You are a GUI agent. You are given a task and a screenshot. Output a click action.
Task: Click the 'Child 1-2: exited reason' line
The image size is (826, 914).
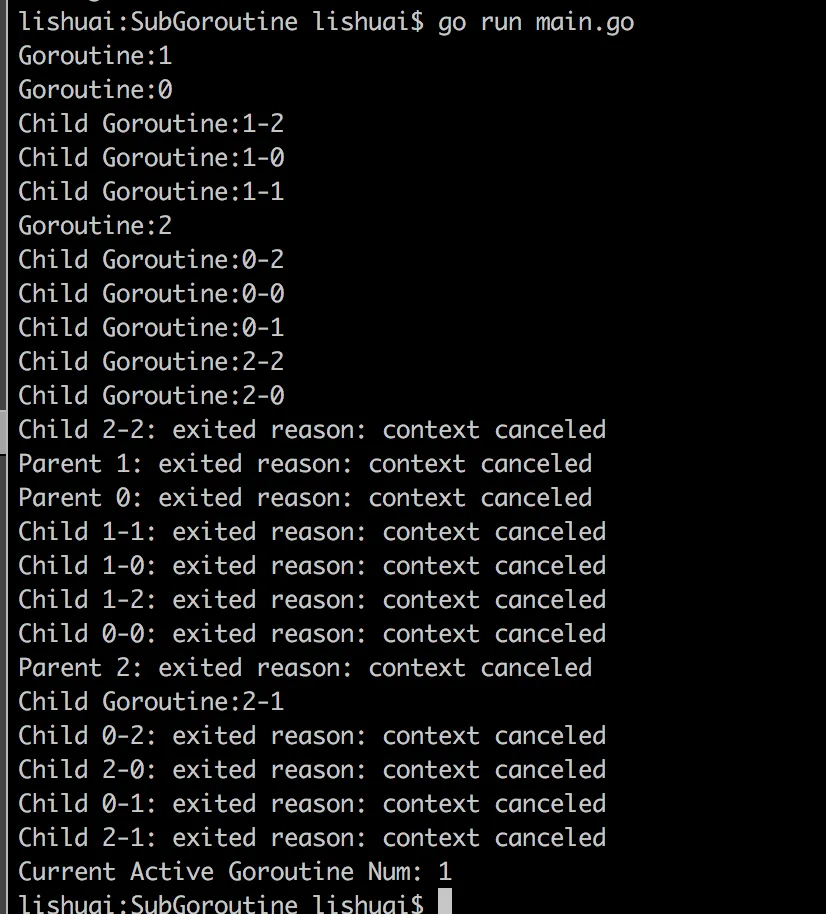click(312, 599)
